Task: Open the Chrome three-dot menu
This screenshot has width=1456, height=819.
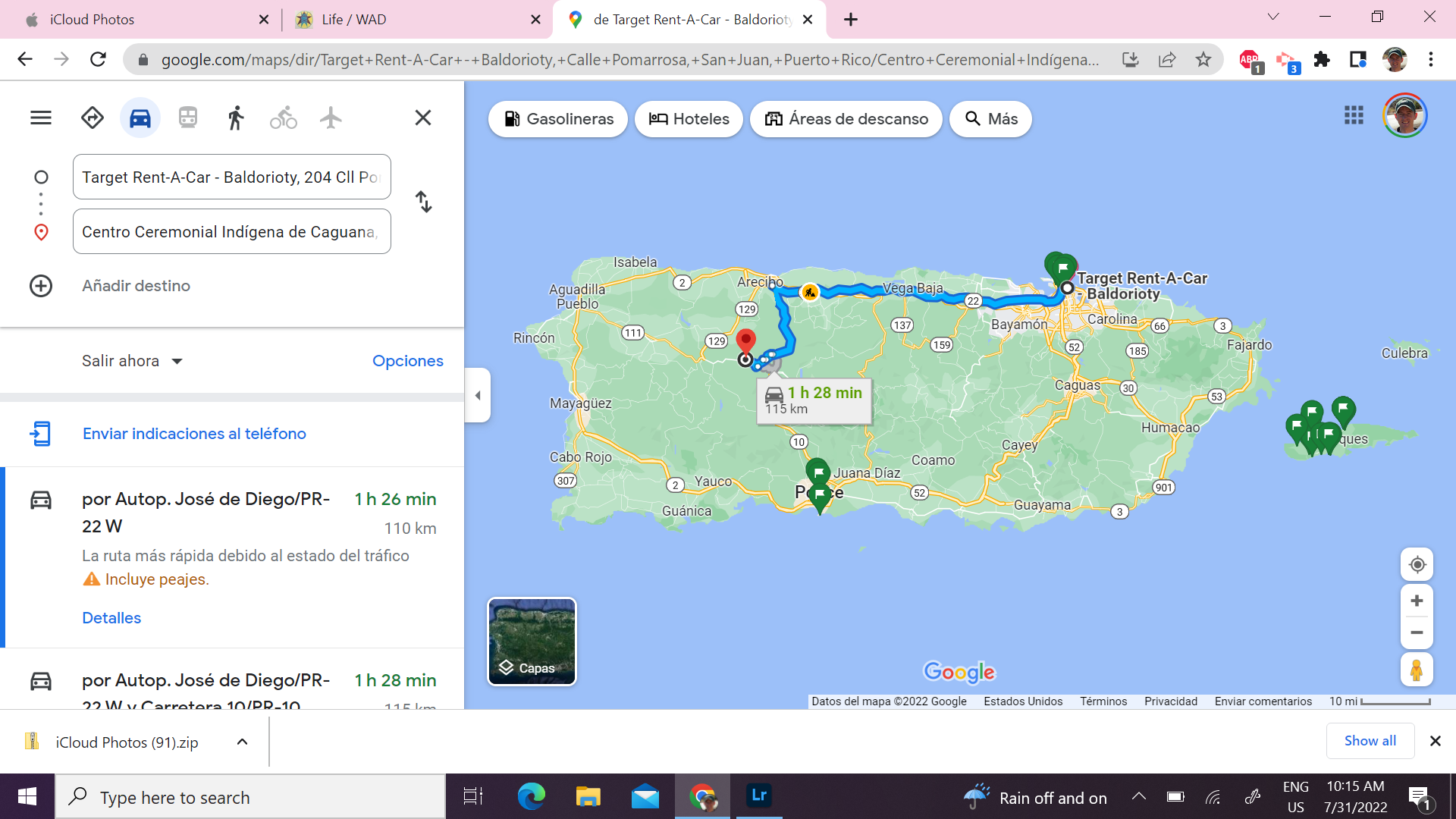Action: coord(1431,59)
